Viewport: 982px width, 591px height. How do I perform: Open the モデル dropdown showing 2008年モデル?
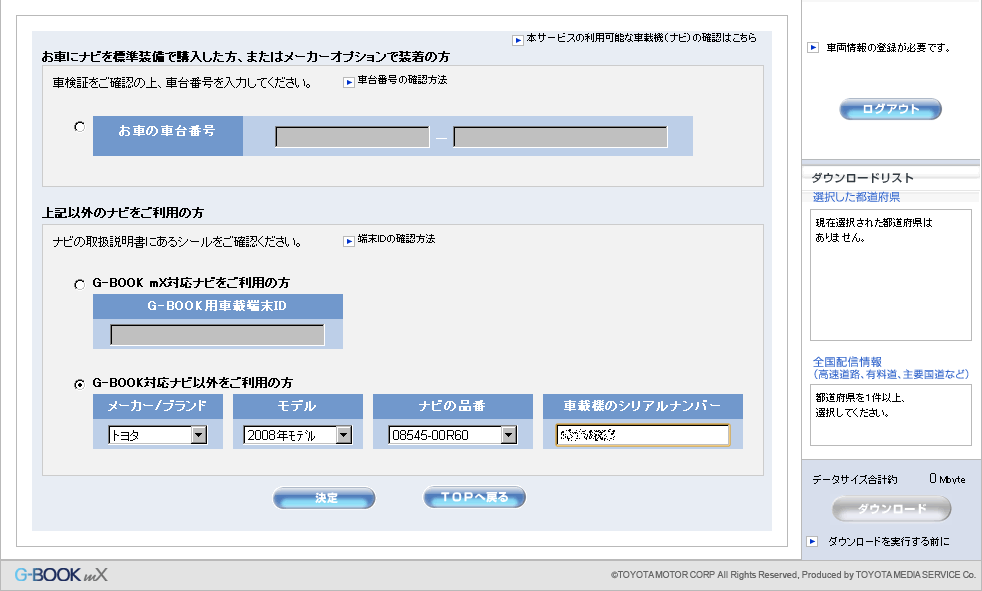coord(297,434)
